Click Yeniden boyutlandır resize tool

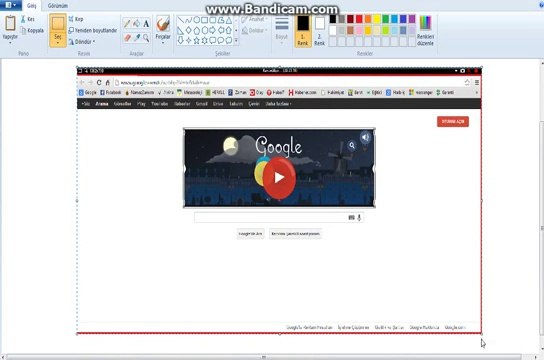coord(93,31)
